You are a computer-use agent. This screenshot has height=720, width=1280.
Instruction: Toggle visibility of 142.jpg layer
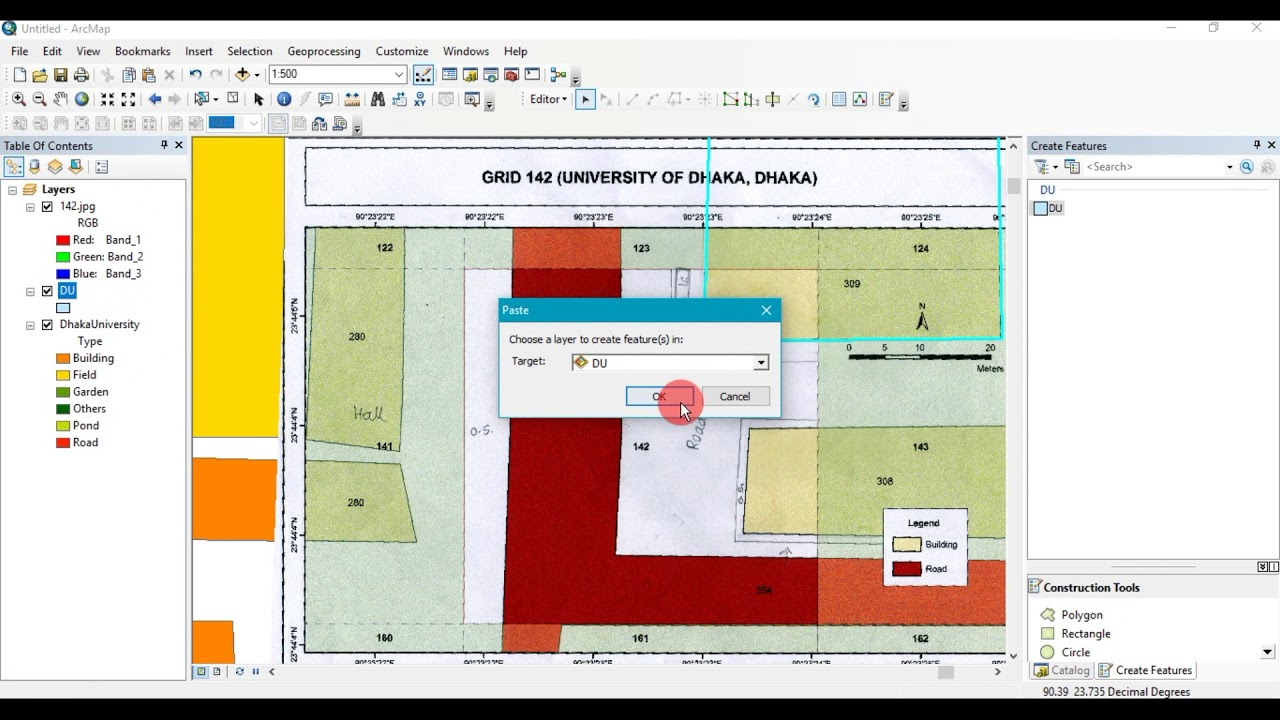tap(47, 207)
